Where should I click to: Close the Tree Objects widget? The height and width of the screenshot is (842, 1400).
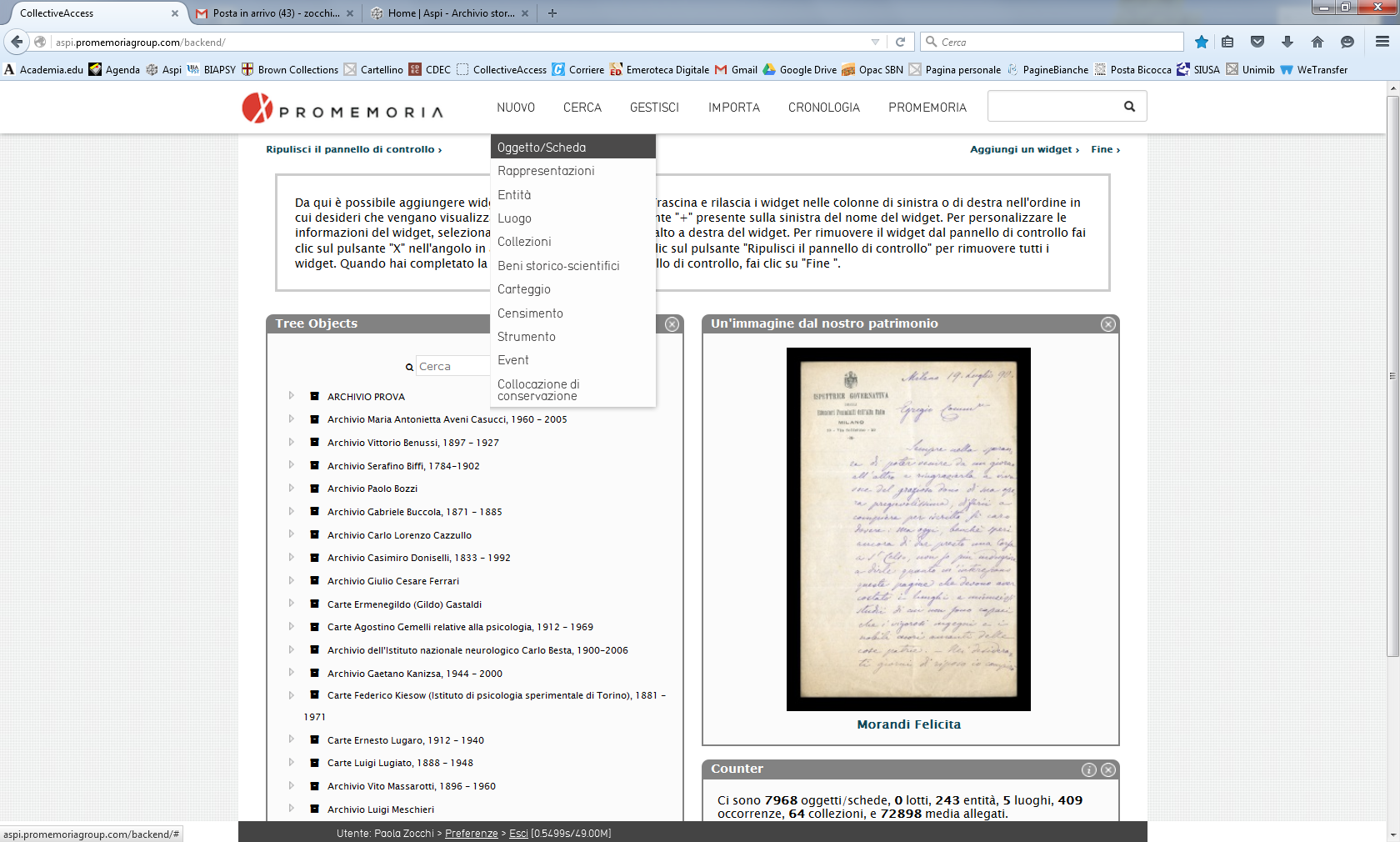(x=672, y=324)
